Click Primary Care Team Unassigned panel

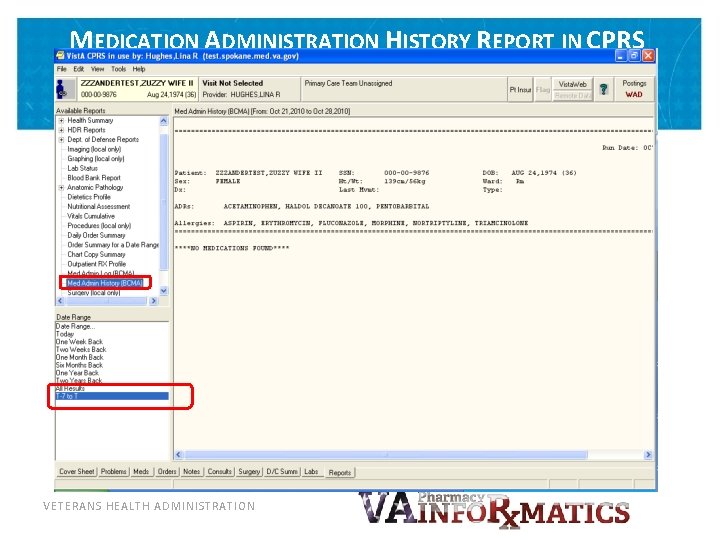(404, 89)
